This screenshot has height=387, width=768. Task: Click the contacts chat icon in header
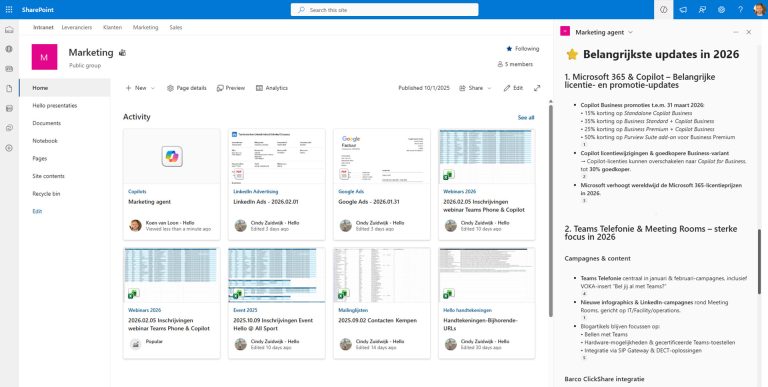pos(702,9)
